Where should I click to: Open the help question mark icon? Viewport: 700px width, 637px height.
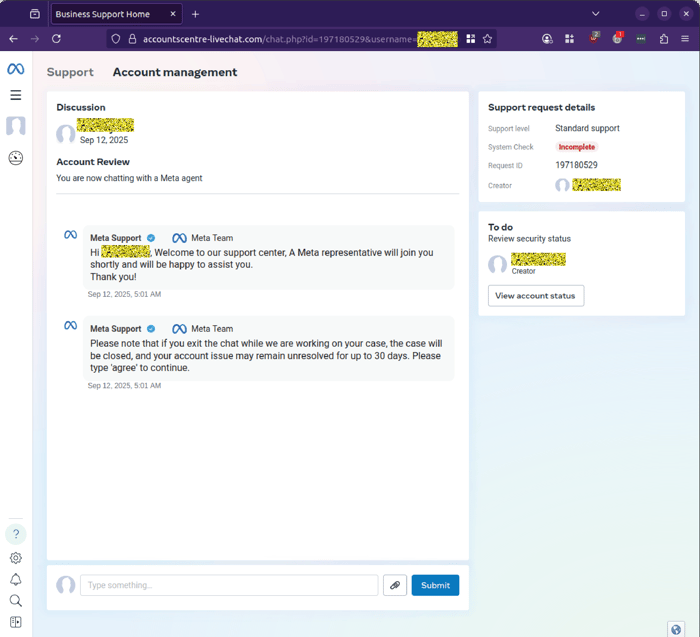16,534
